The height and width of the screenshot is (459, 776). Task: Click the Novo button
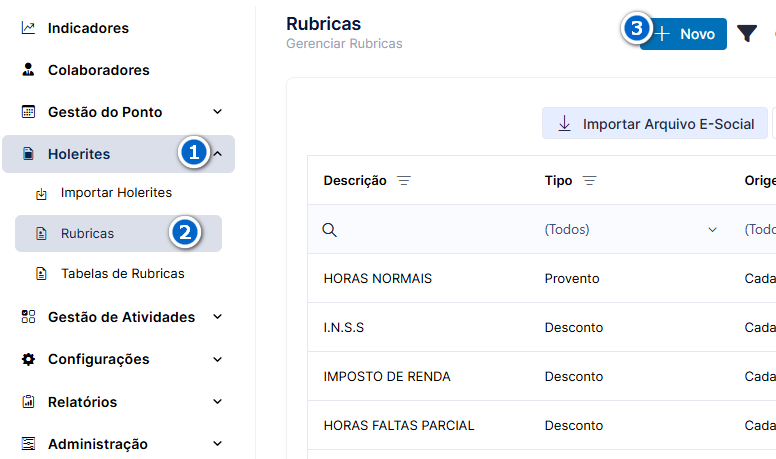(683, 34)
